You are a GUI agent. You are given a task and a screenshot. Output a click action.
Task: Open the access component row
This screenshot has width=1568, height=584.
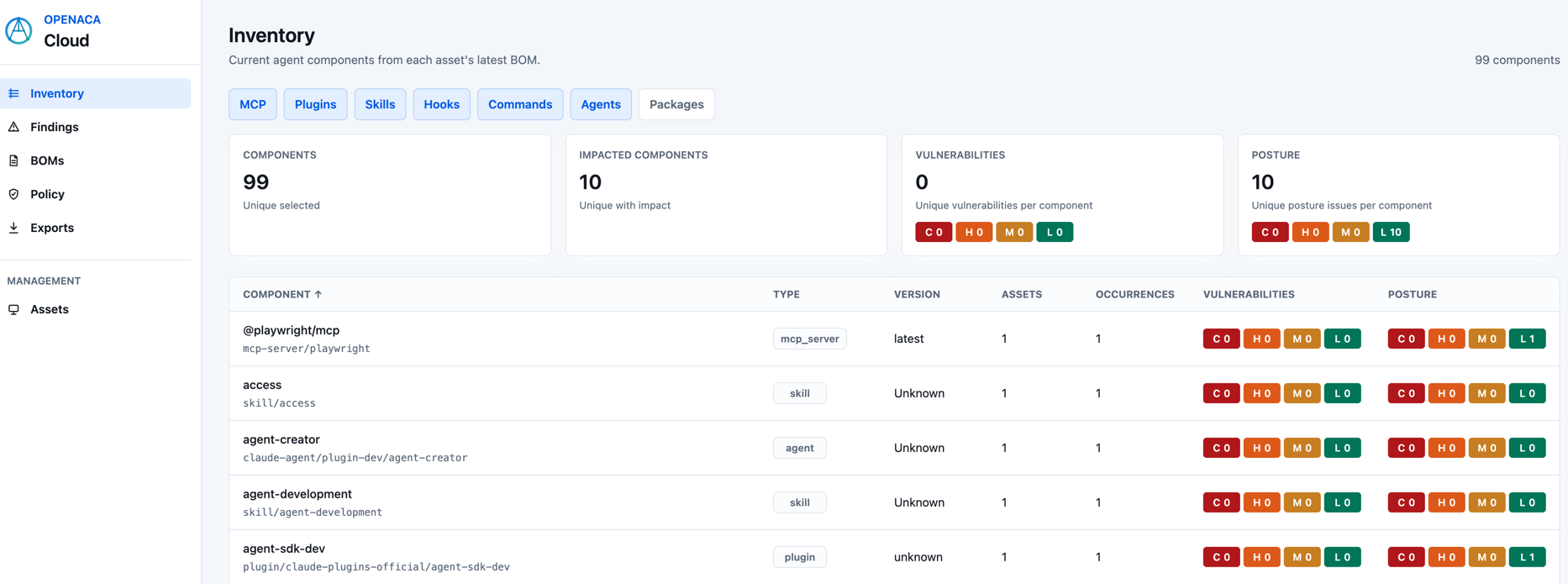click(894, 393)
